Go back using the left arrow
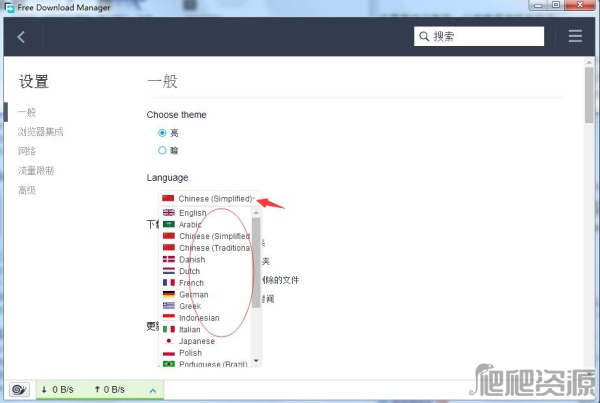 (x=21, y=37)
